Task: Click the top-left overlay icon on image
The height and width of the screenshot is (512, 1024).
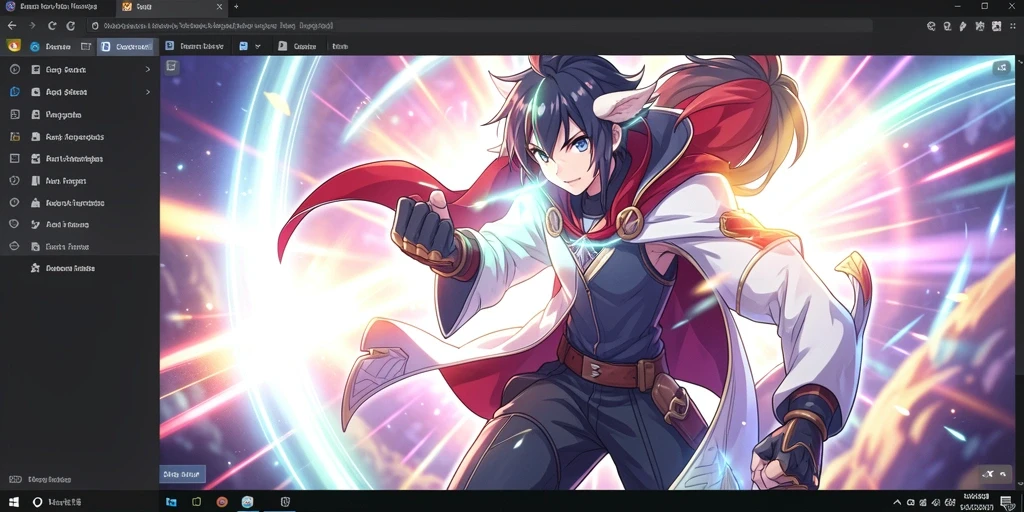Action: (172, 66)
